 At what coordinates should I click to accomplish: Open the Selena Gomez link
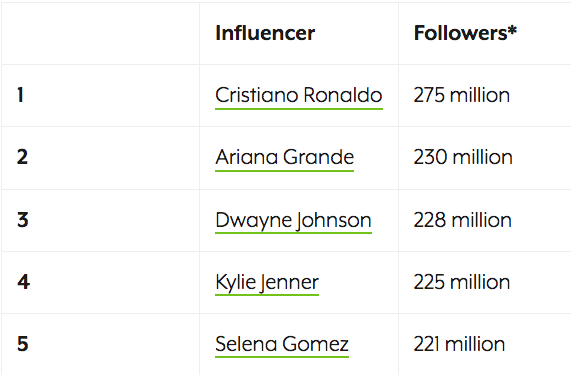[x=282, y=344]
